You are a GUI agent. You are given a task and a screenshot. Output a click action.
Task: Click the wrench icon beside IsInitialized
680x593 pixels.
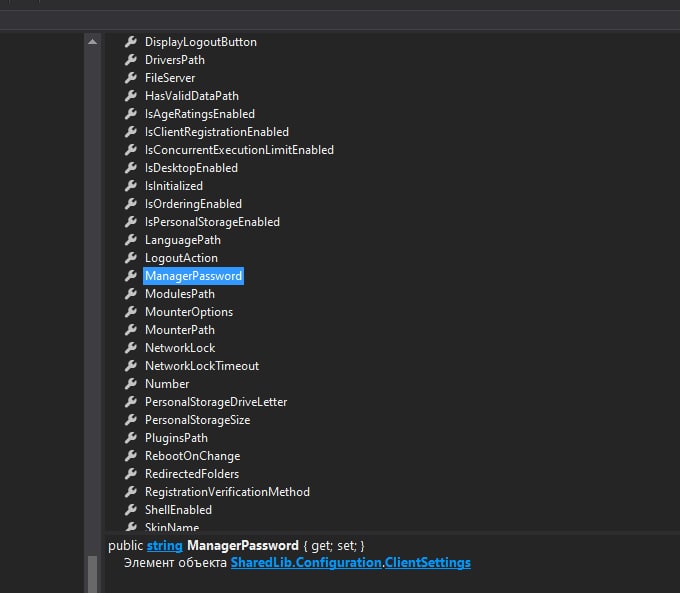pos(131,186)
